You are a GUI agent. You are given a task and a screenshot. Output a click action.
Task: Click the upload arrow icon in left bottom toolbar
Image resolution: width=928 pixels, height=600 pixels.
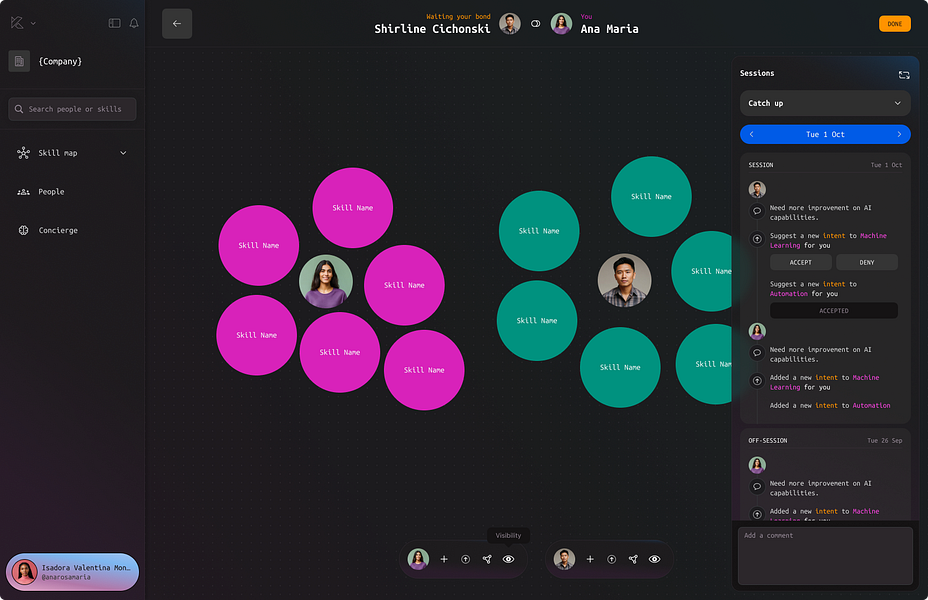coord(465,559)
